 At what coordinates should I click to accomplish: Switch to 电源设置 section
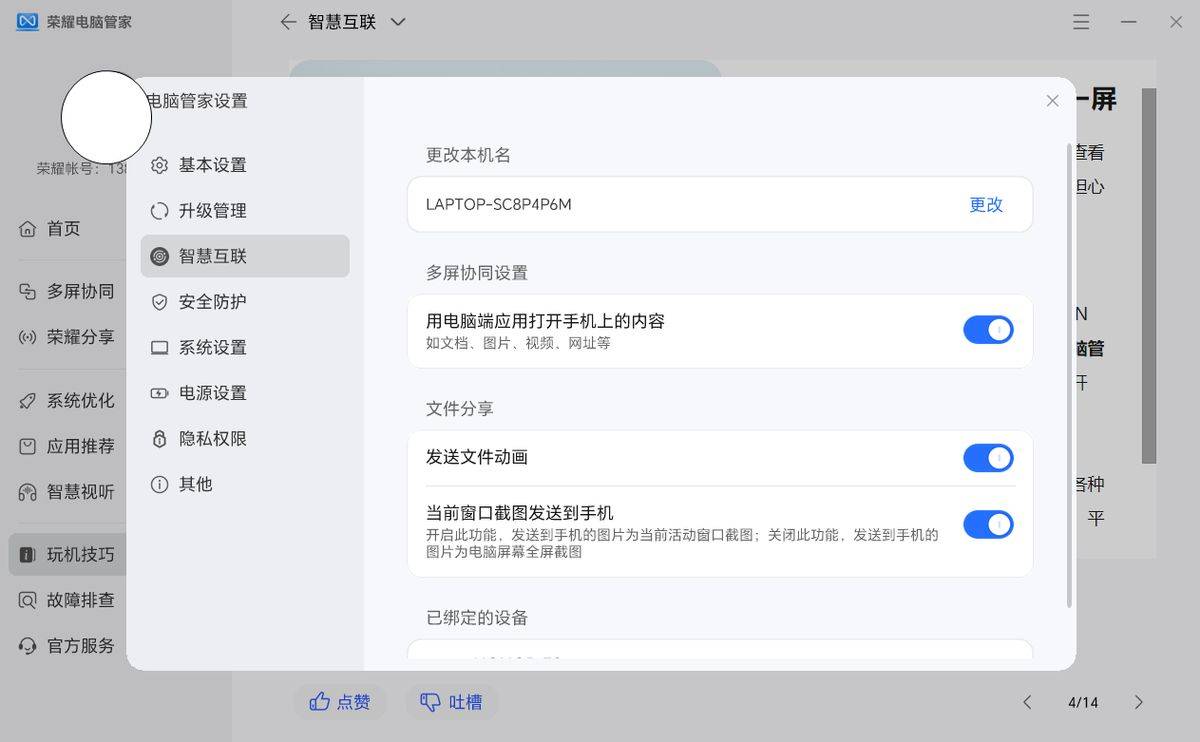(x=245, y=393)
